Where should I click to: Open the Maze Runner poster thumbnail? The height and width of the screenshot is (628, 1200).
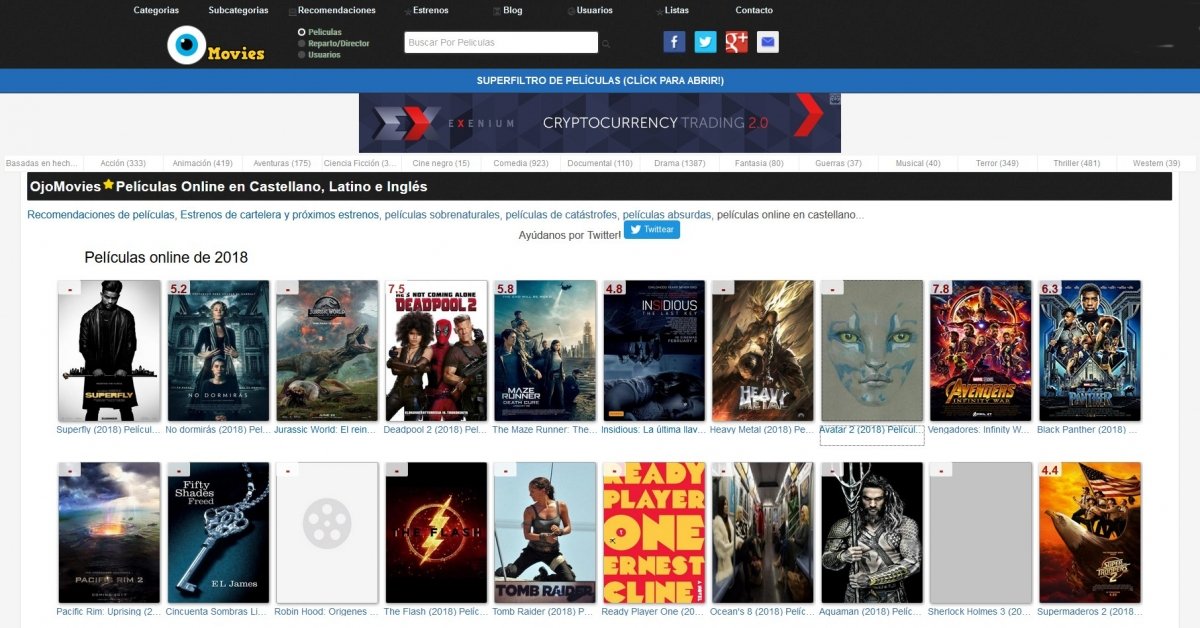click(545, 351)
